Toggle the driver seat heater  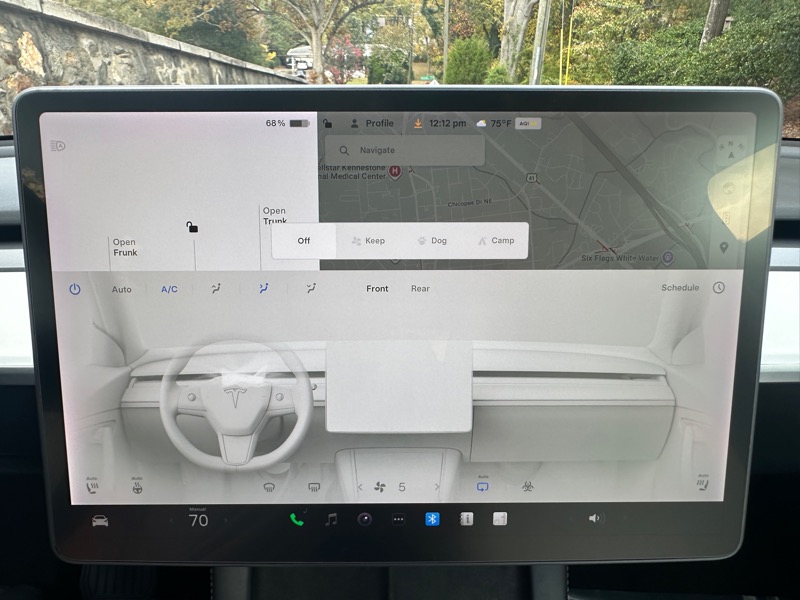pyautogui.click(x=92, y=488)
